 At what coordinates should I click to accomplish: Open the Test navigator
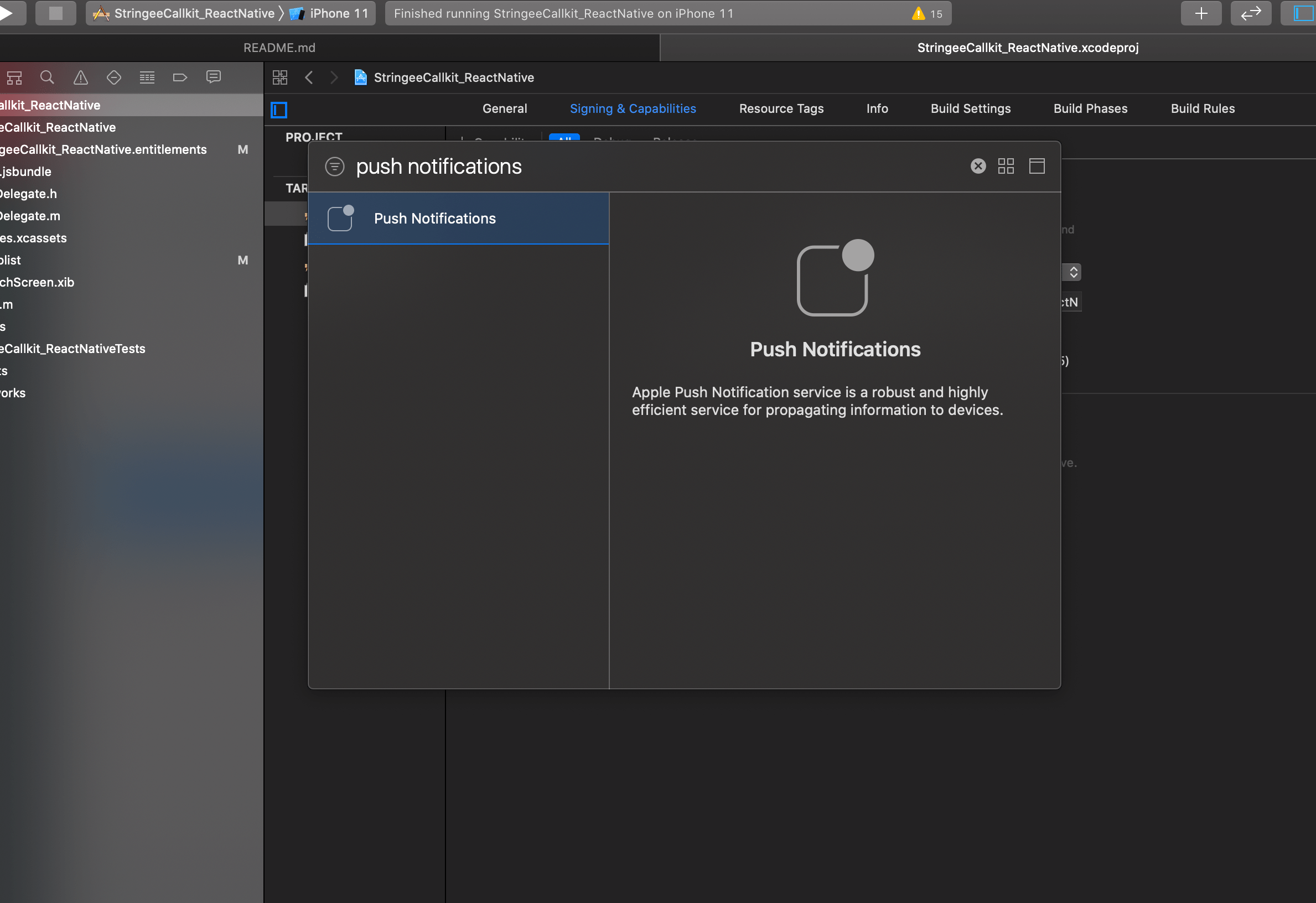pyautogui.click(x=114, y=77)
